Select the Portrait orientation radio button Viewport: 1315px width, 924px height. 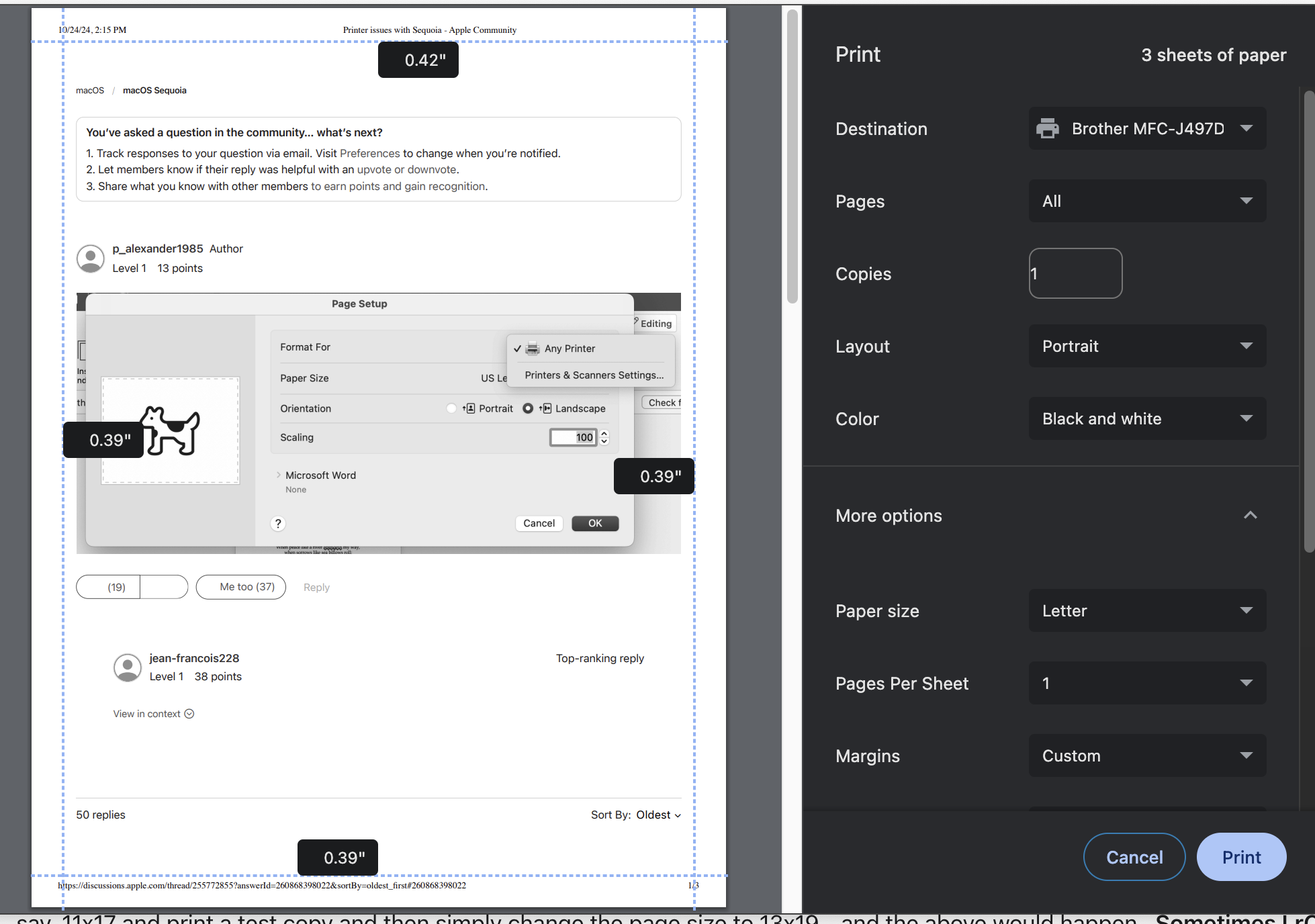click(451, 408)
